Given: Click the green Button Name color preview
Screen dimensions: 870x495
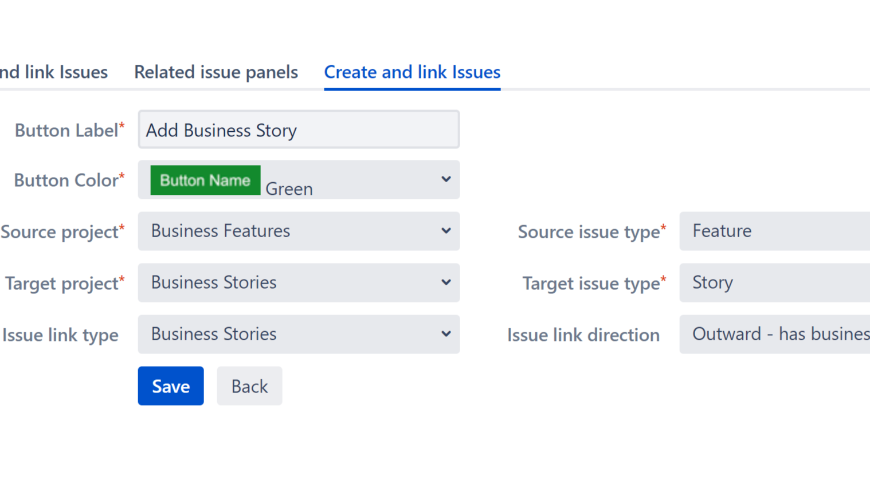Looking at the screenshot, I should pyautogui.click(x=205, y=180).
